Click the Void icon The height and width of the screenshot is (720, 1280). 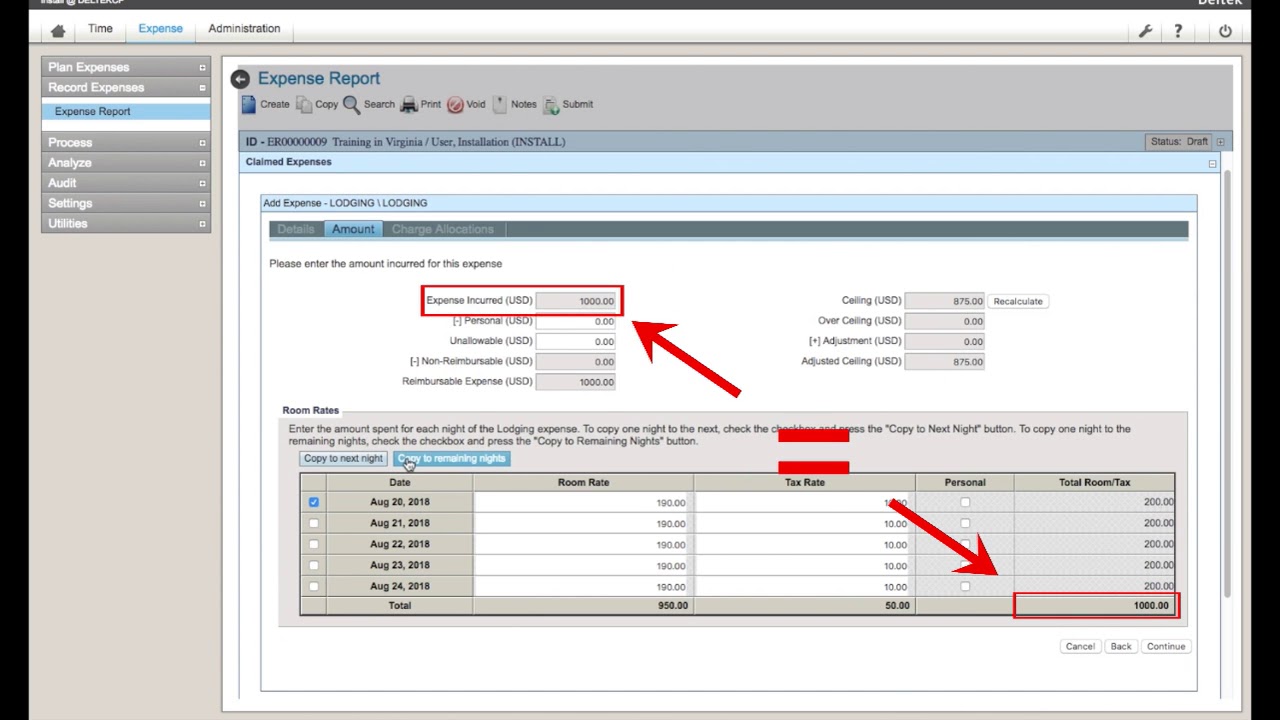click(455, 104)
